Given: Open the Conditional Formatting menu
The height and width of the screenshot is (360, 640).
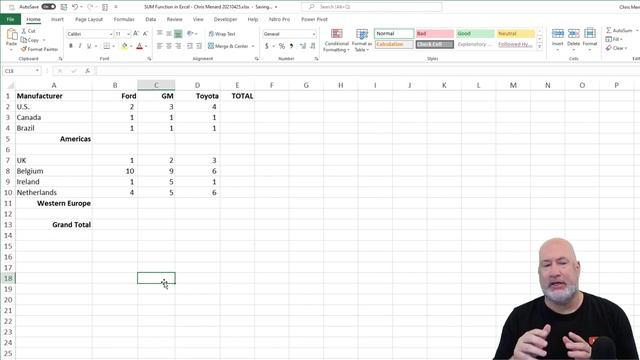Looking at the screenshot, I should pyautogui.click(x=337, y=40).
